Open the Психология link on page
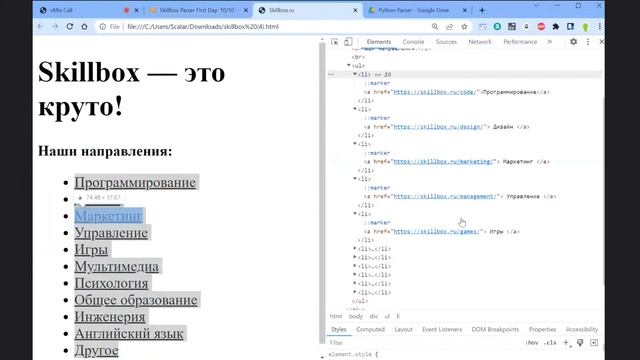 click(111, 283)
